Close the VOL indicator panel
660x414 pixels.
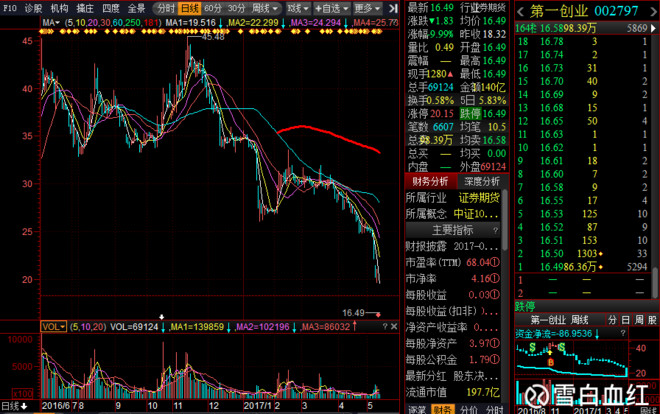pos(394,326)
